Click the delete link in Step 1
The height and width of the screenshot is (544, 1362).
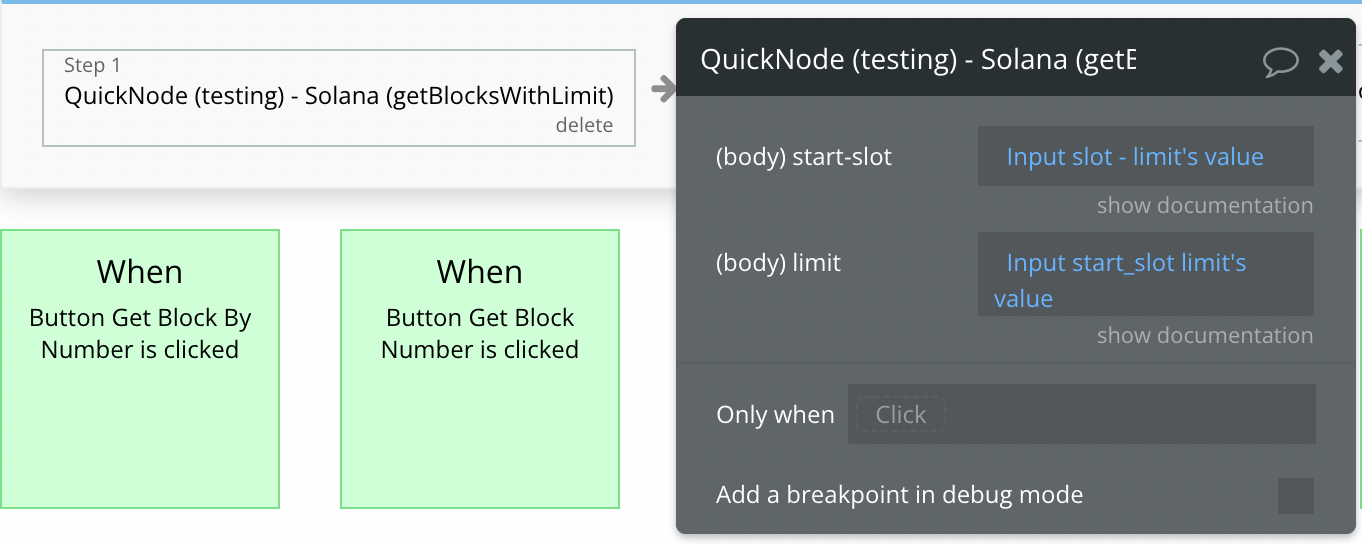(584, 125)
